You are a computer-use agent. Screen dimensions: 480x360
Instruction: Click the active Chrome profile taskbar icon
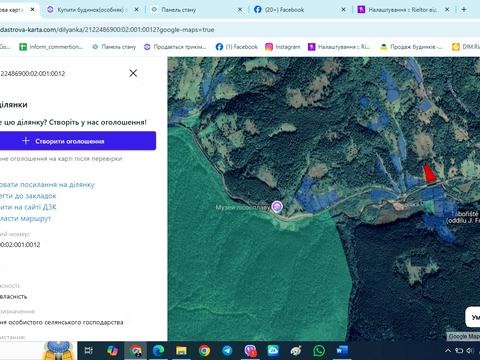coord(136,351)
